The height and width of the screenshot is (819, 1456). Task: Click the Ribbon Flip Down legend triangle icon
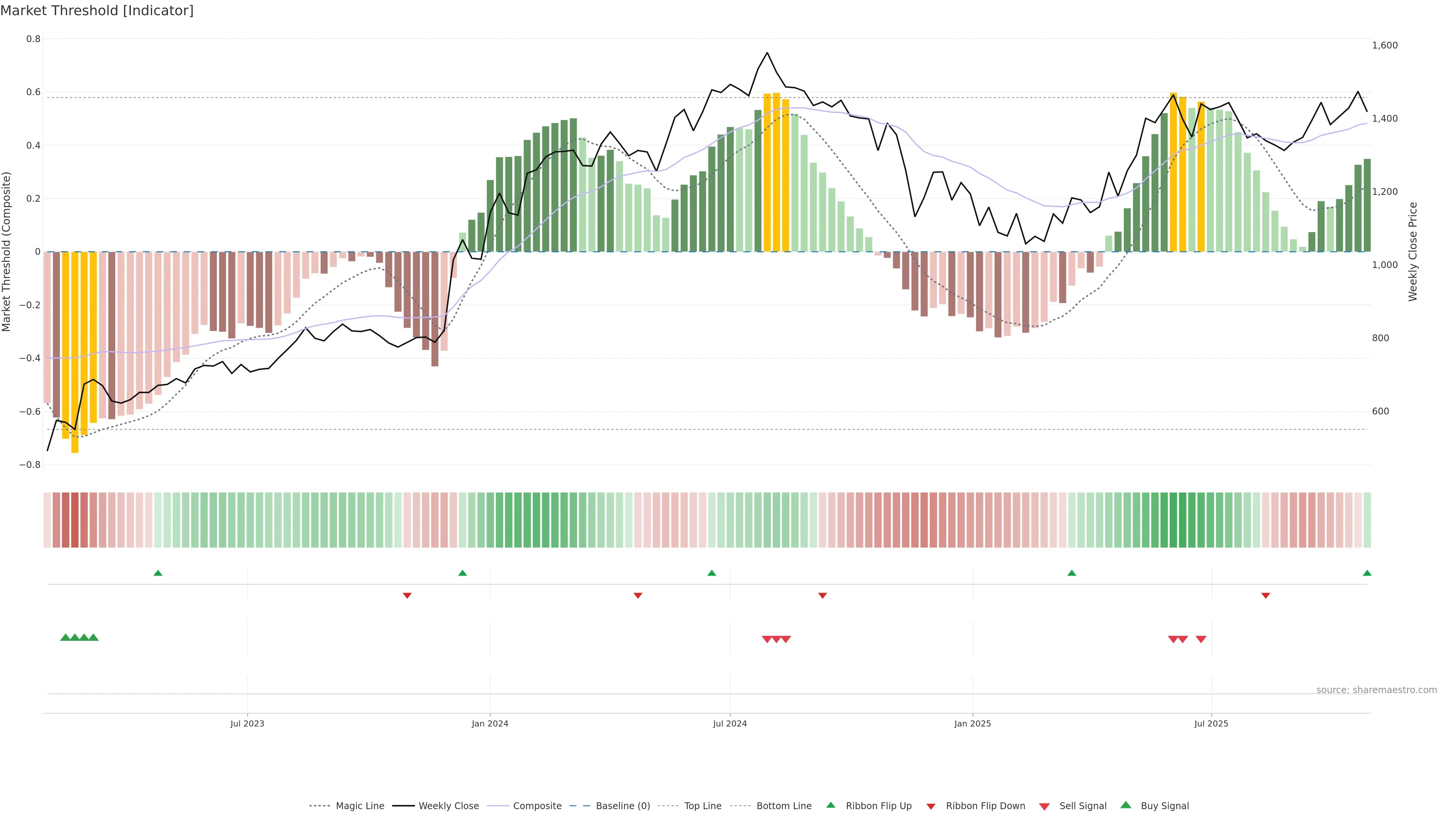[x=931, y=806]
